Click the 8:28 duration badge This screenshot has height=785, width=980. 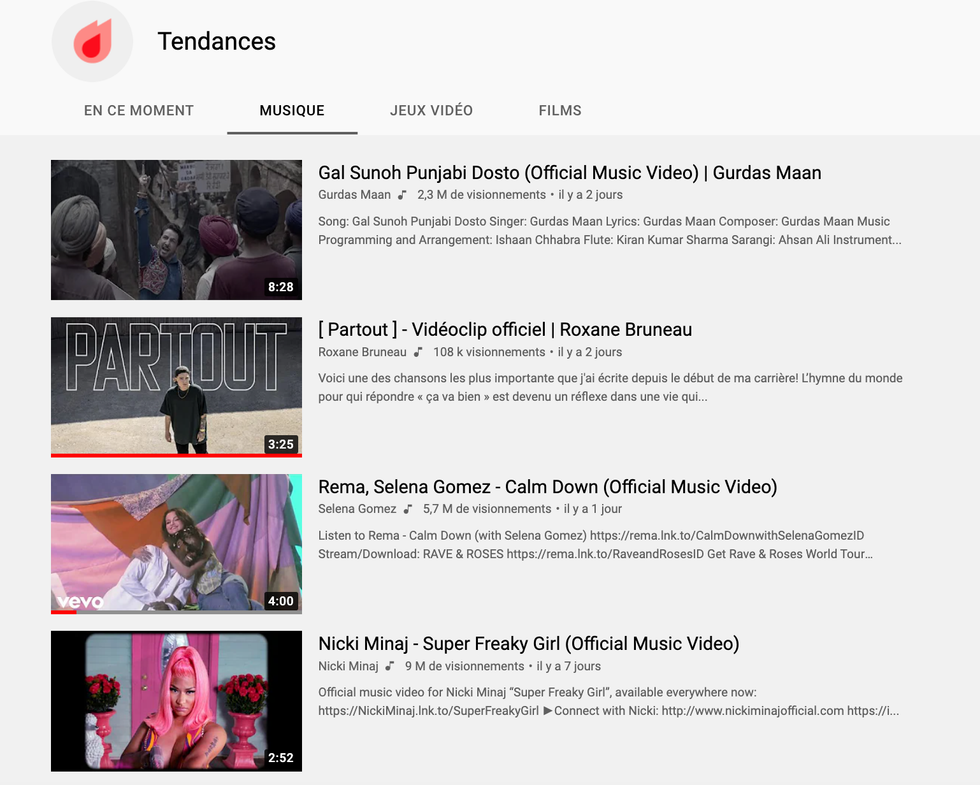click(281, 286)
